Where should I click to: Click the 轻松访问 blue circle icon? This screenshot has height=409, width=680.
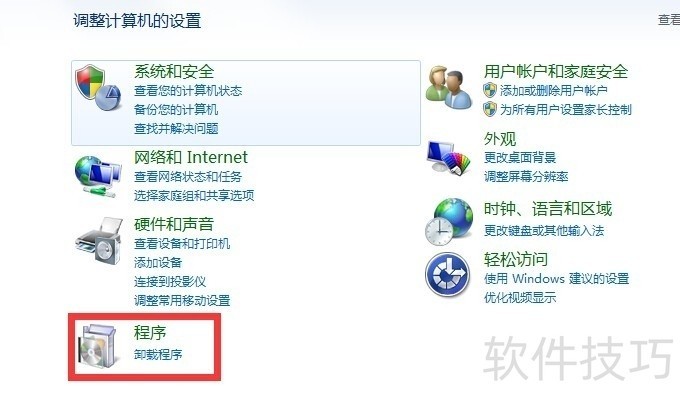click(448, 274)
